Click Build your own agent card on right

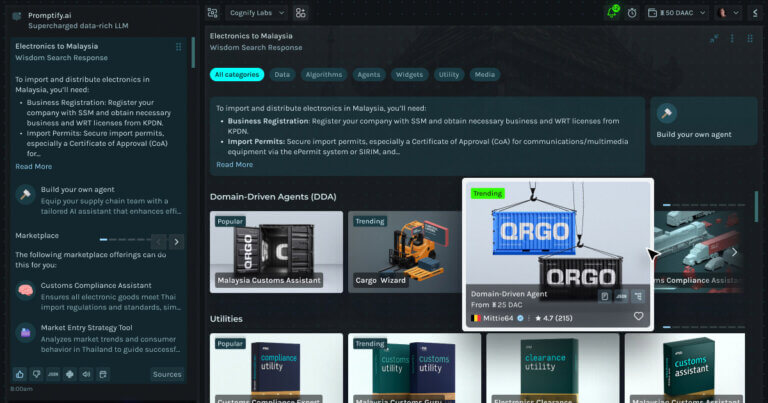point(703,121)
